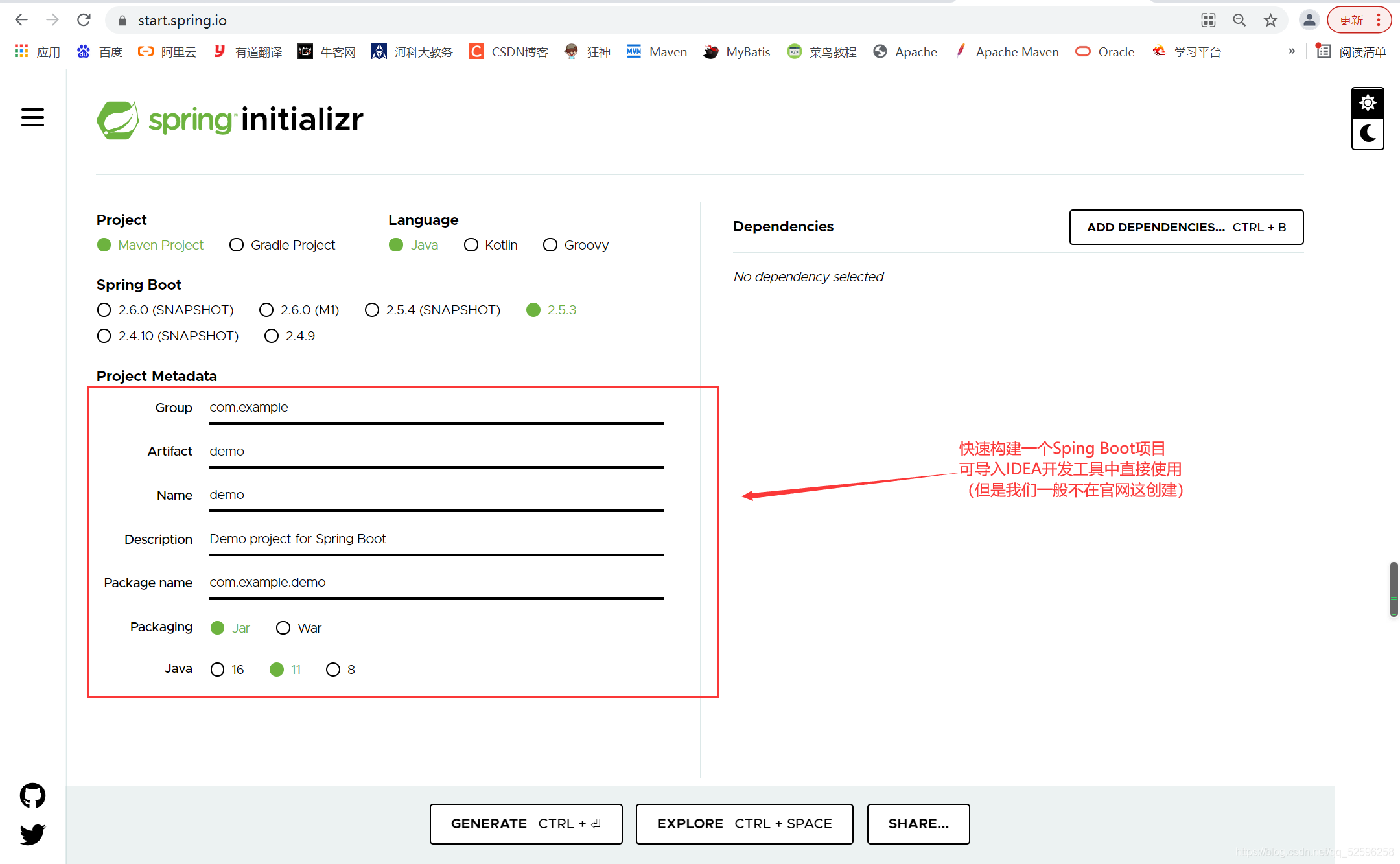Open the Maven bookmark
1400x864 pixels.
click(657, 52)
